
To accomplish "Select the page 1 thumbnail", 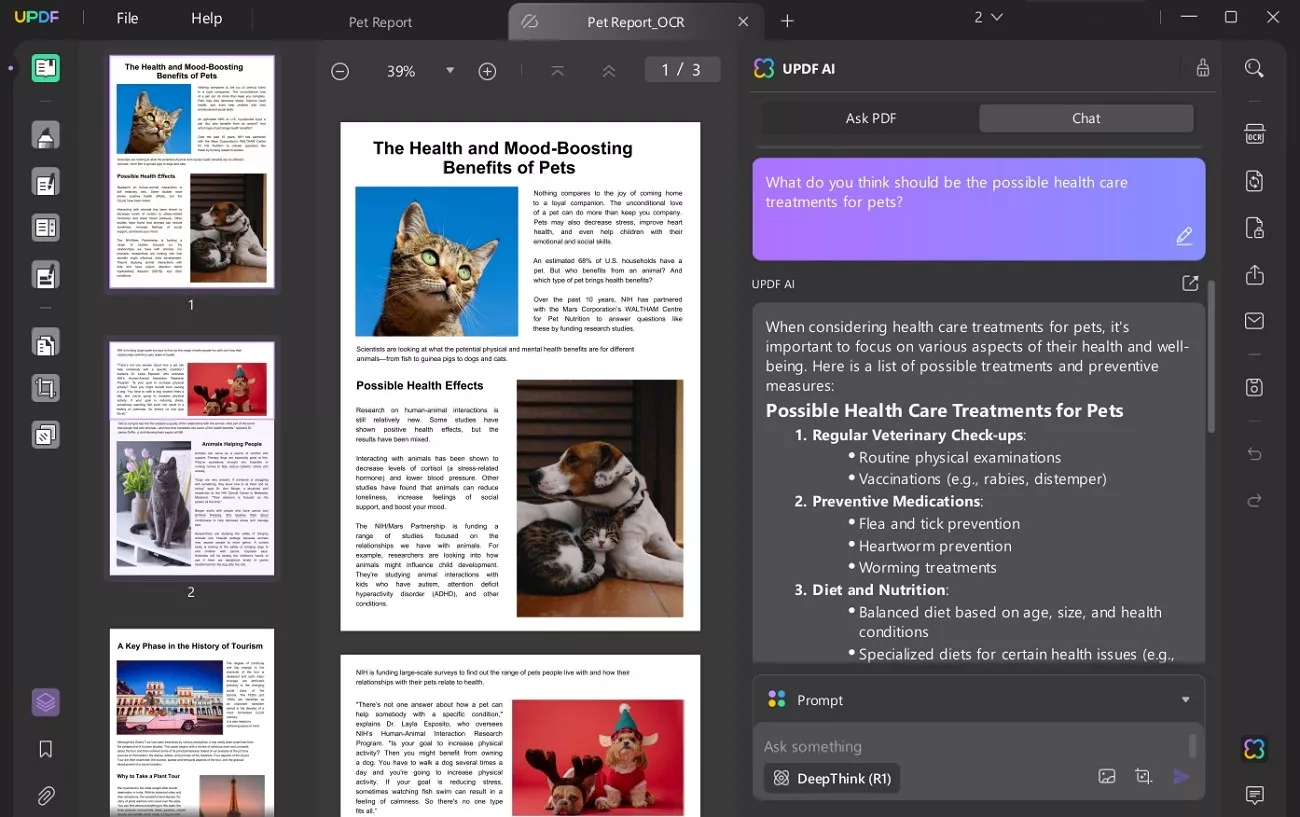I will tap(191, 172).
